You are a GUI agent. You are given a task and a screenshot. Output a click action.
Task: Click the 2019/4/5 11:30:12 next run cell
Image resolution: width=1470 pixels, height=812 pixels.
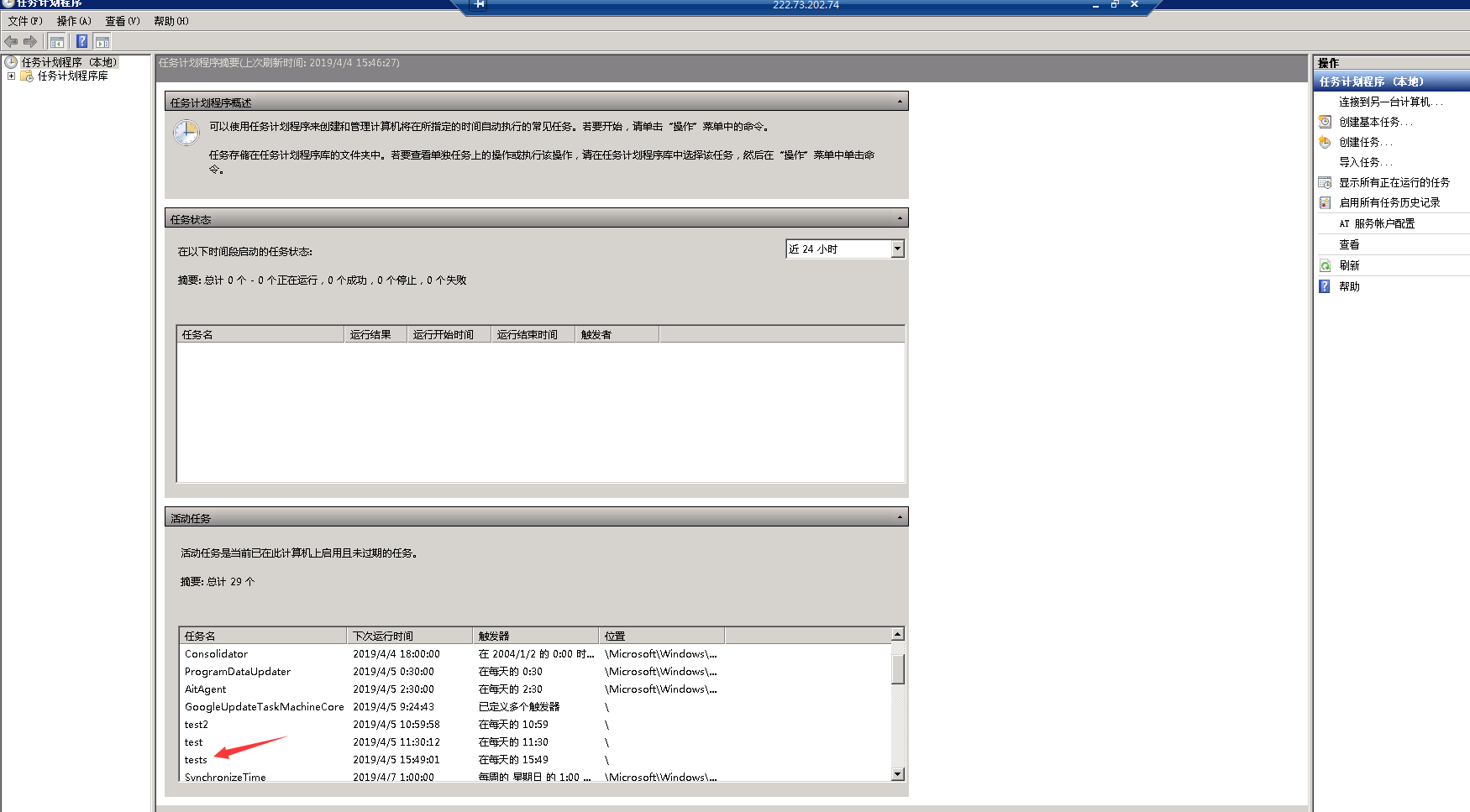point(396,741)
